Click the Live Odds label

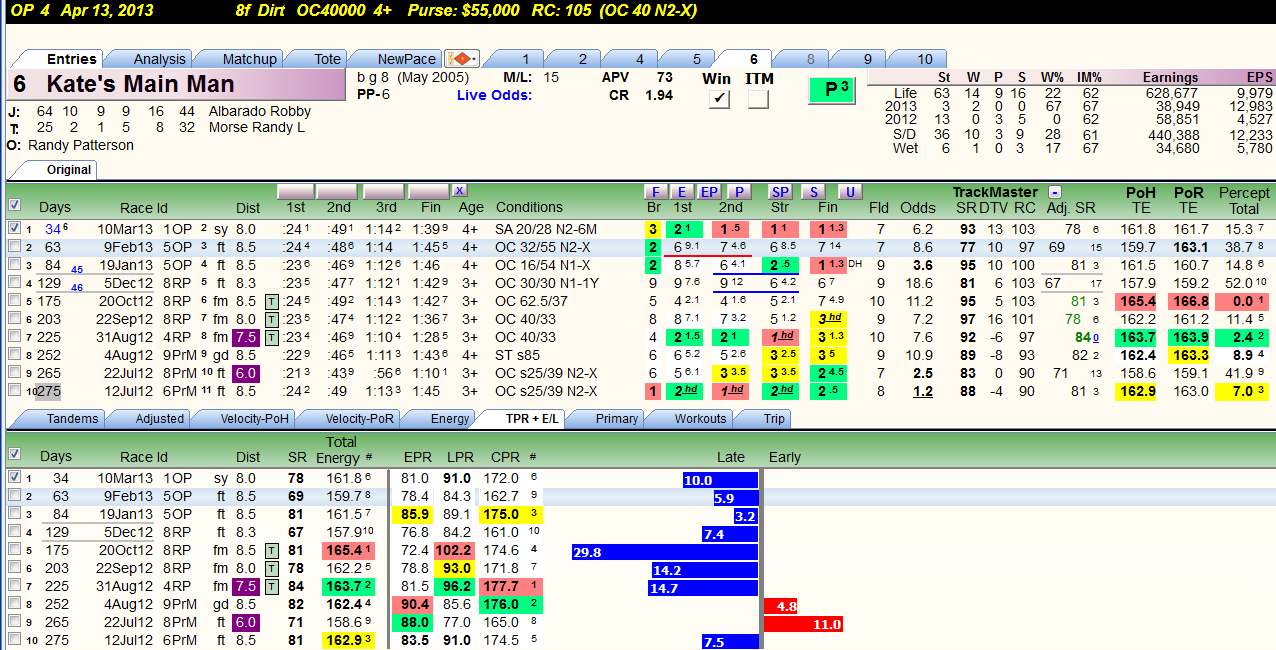494,95
